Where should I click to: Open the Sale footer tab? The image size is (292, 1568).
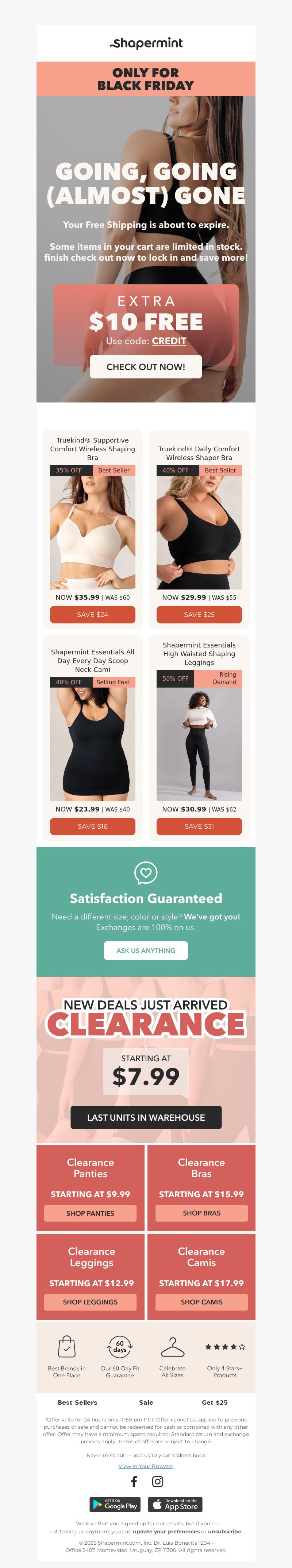[x=146, y=1402]
